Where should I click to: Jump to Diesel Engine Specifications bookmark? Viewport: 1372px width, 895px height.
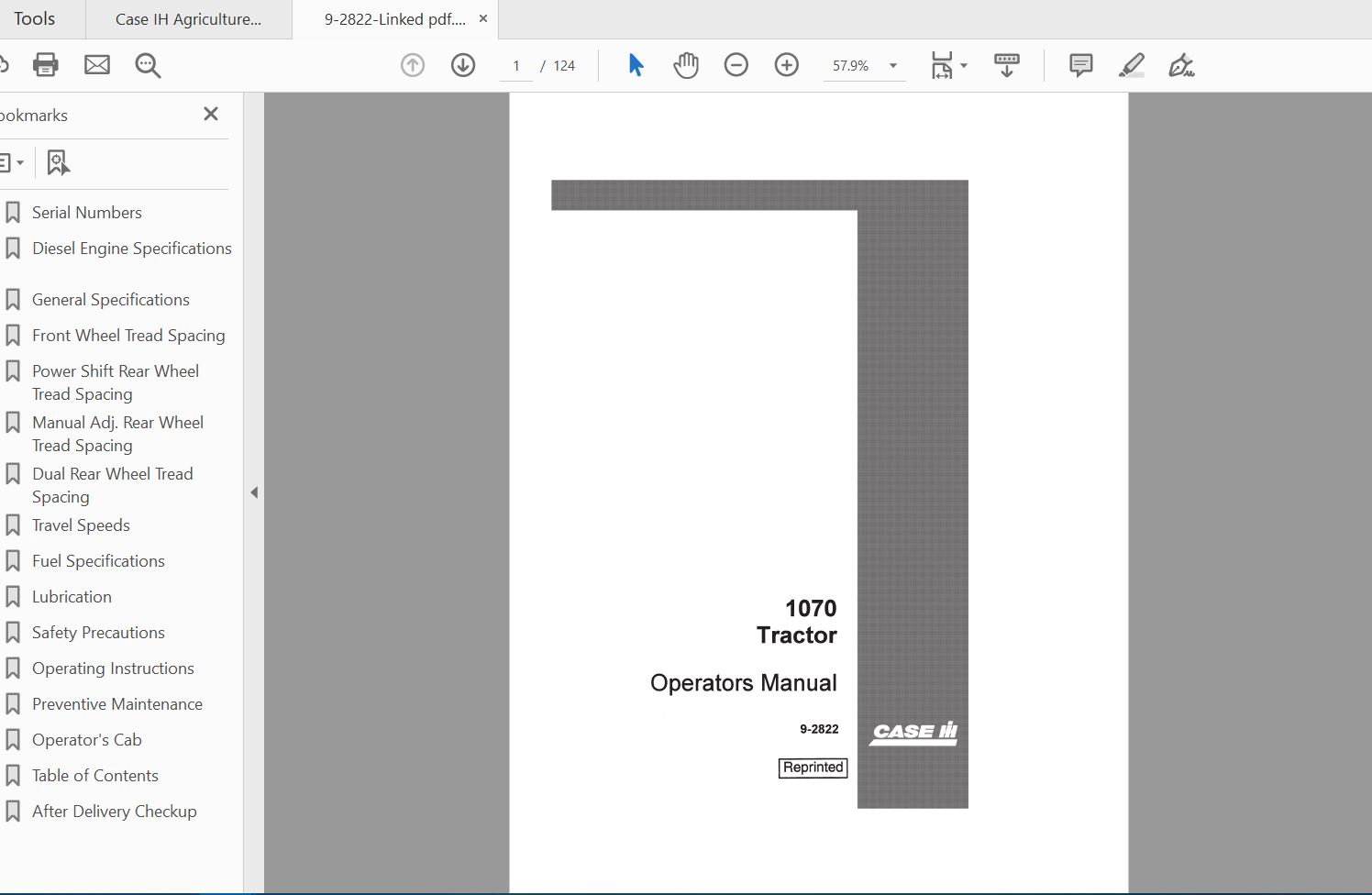coord(132,249)
